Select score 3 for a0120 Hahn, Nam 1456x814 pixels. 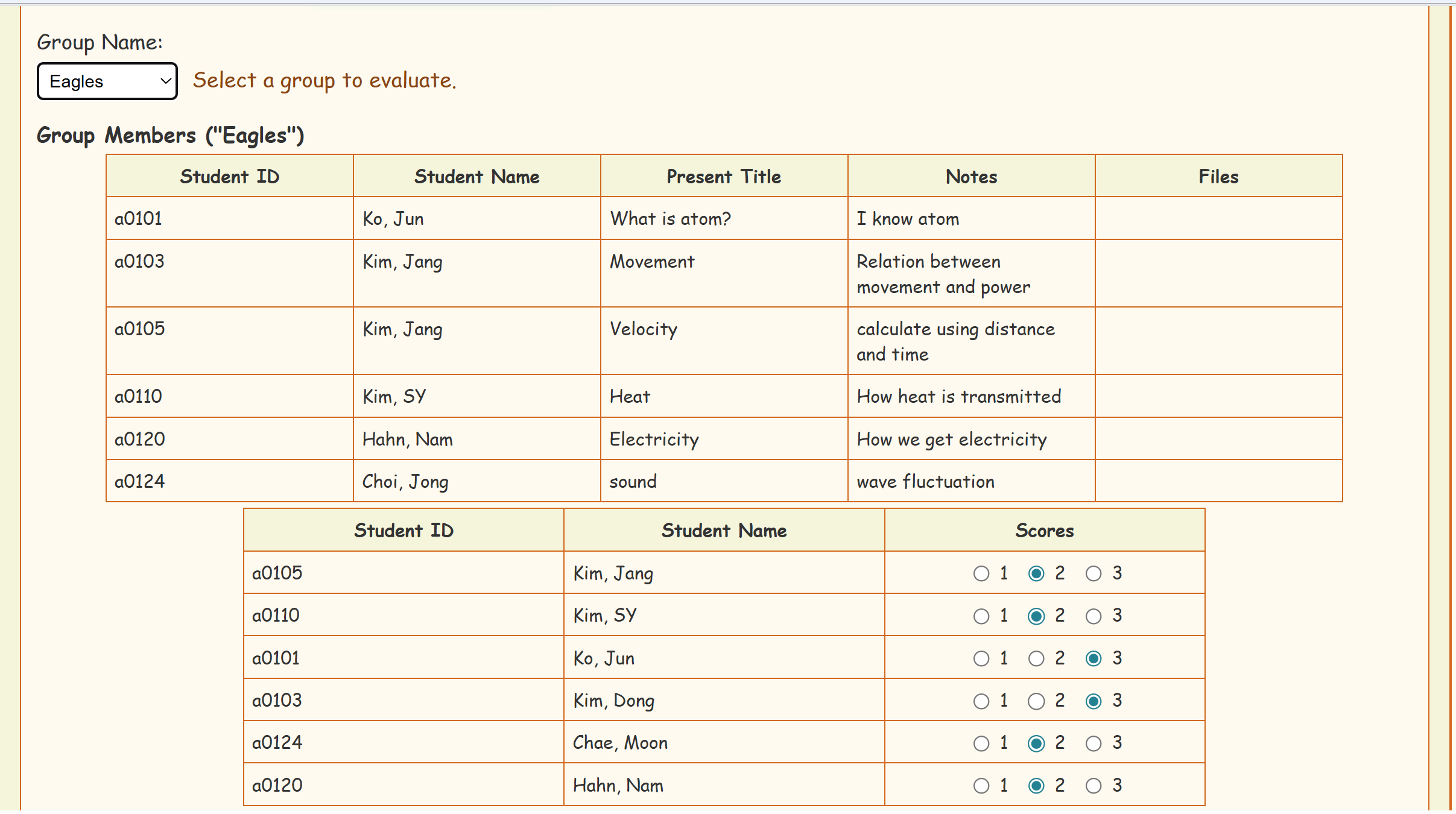1094,786
